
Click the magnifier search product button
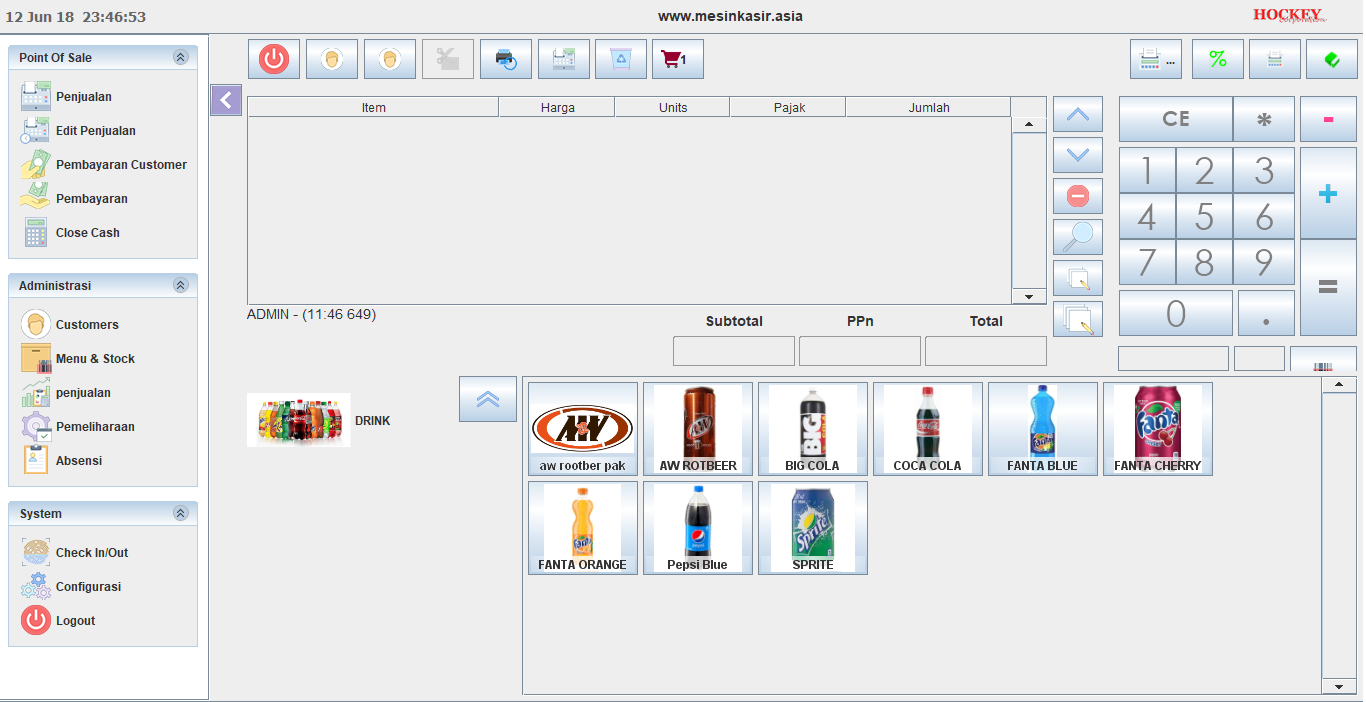pyautogui.click(x=1078, y=237)
